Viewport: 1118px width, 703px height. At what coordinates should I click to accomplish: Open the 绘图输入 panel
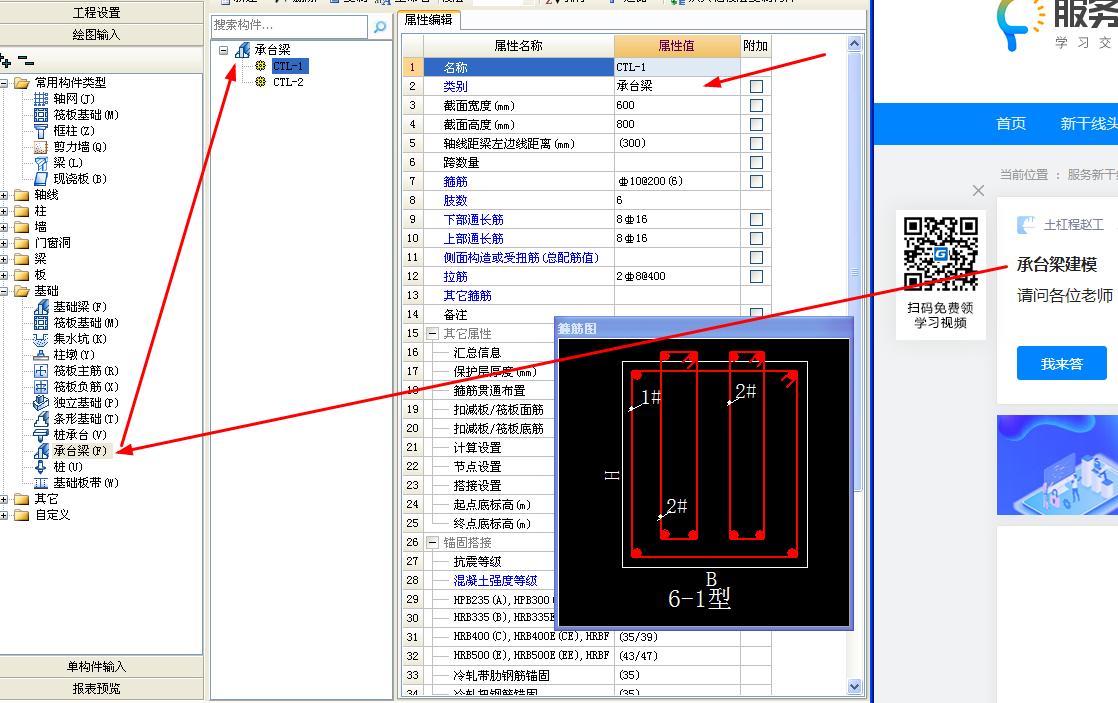(97, 34)
